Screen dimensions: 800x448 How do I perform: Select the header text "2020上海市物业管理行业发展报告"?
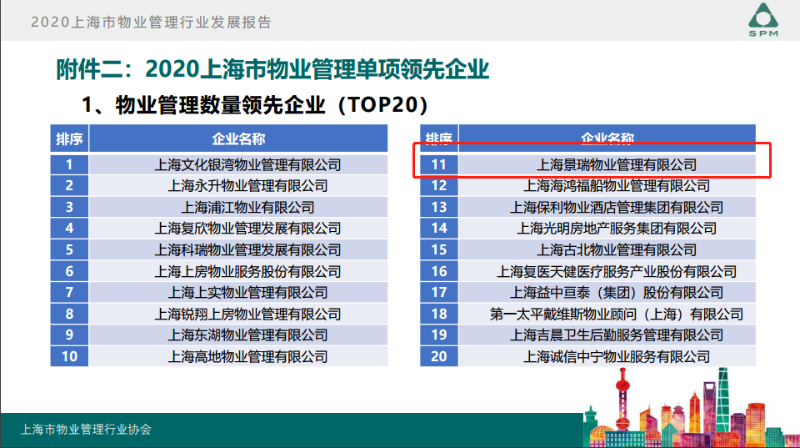click(x=151, y=22)
